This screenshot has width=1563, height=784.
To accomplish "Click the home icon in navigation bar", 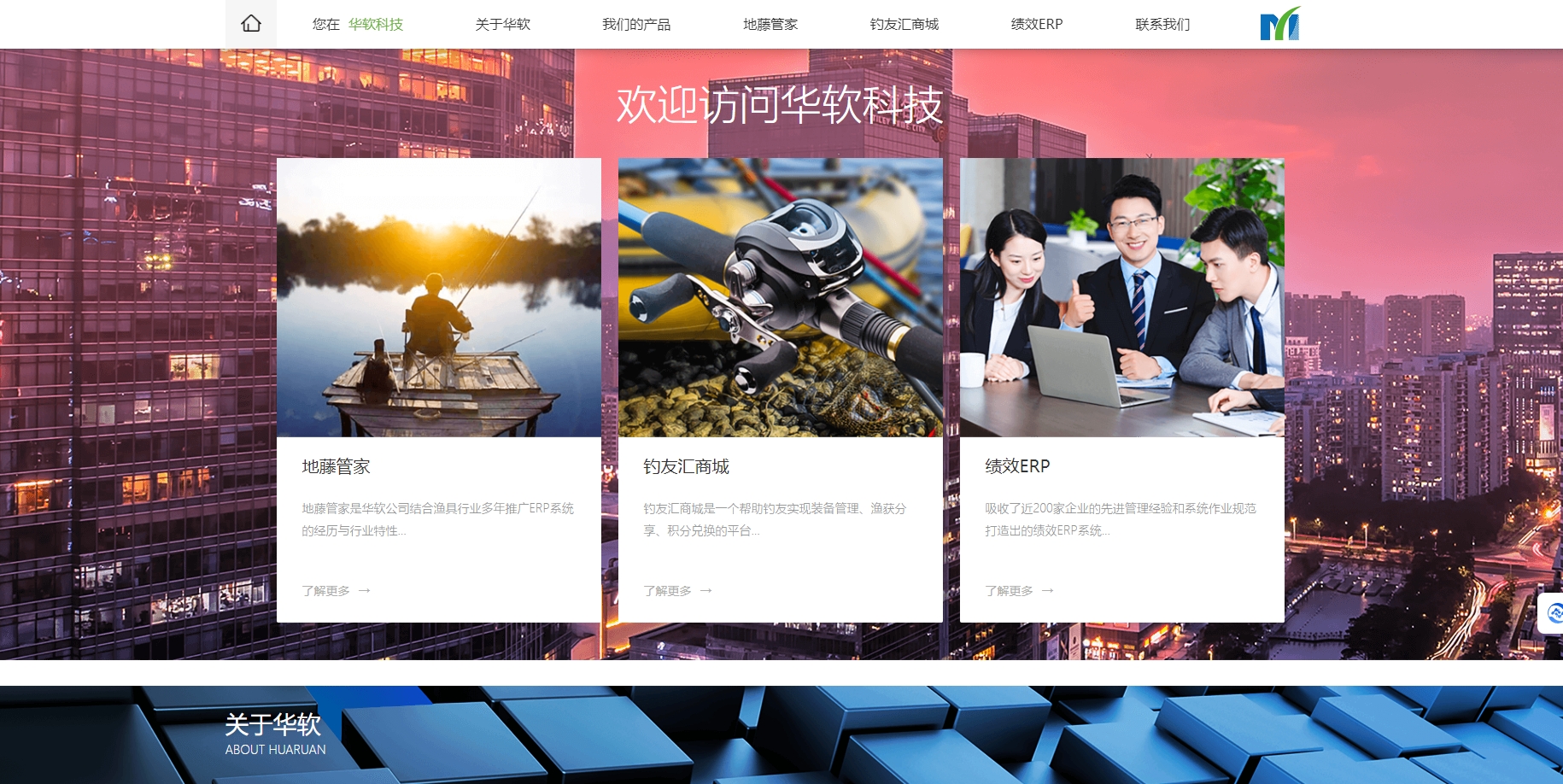I will [x=251, y=24].
